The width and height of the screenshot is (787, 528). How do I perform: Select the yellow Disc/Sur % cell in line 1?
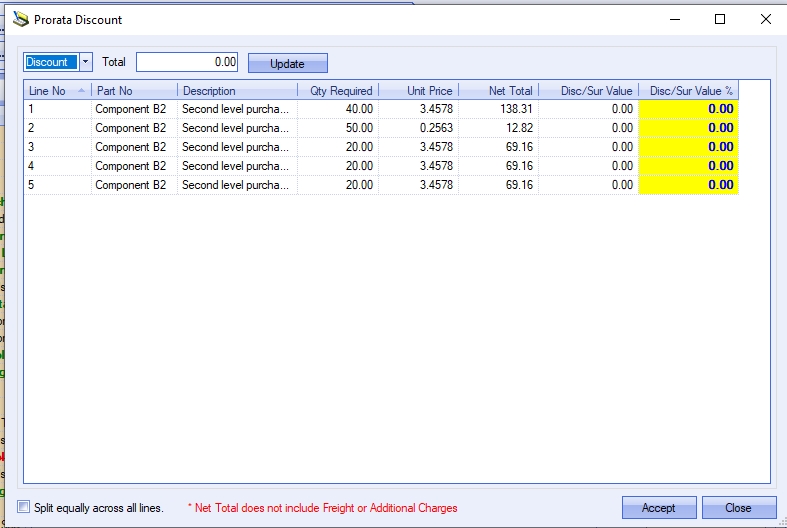click(689, 109)
